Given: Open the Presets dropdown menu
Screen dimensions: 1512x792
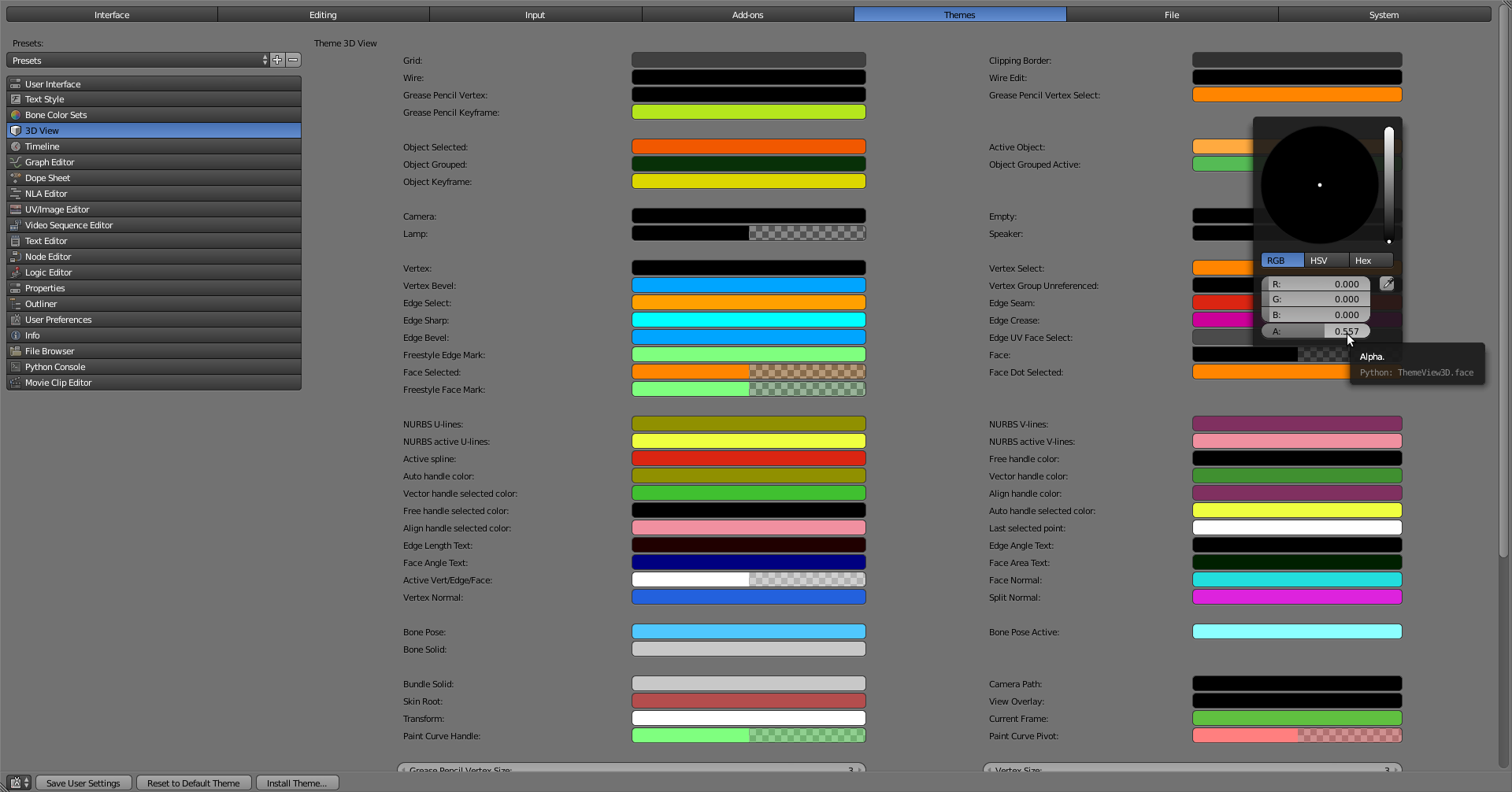Looking at the screenshot, I should point(139,60).
